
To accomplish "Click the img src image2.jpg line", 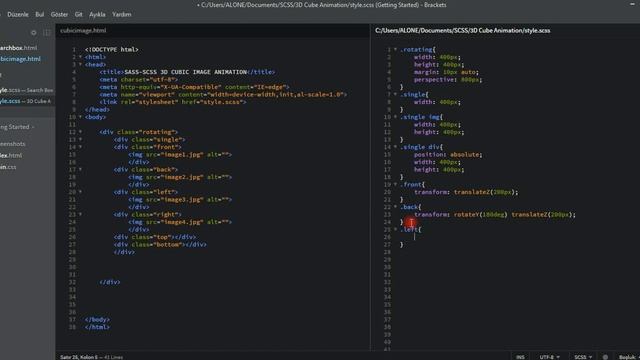I will coord(180,177).
